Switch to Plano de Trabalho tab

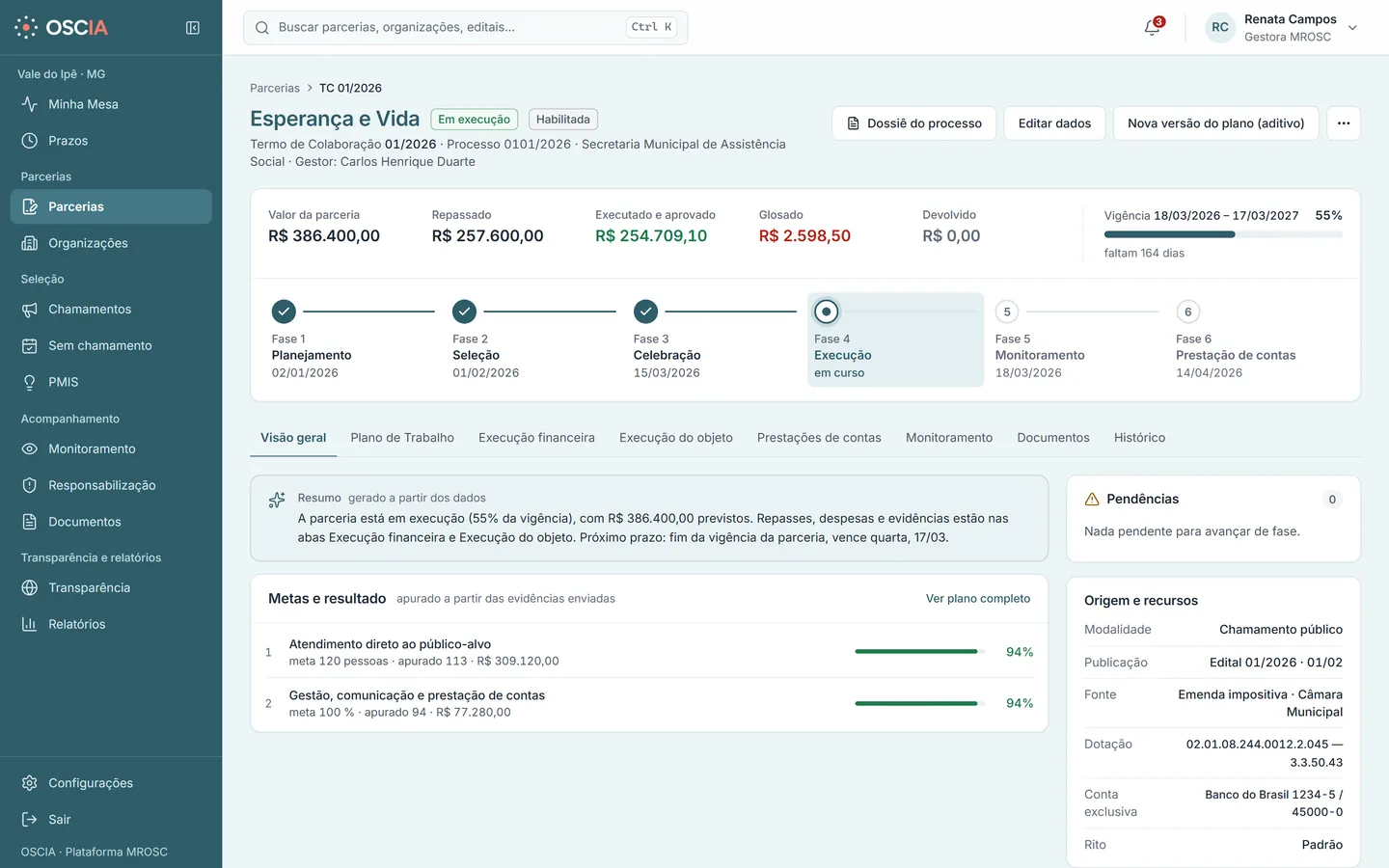tap(402, 438)
